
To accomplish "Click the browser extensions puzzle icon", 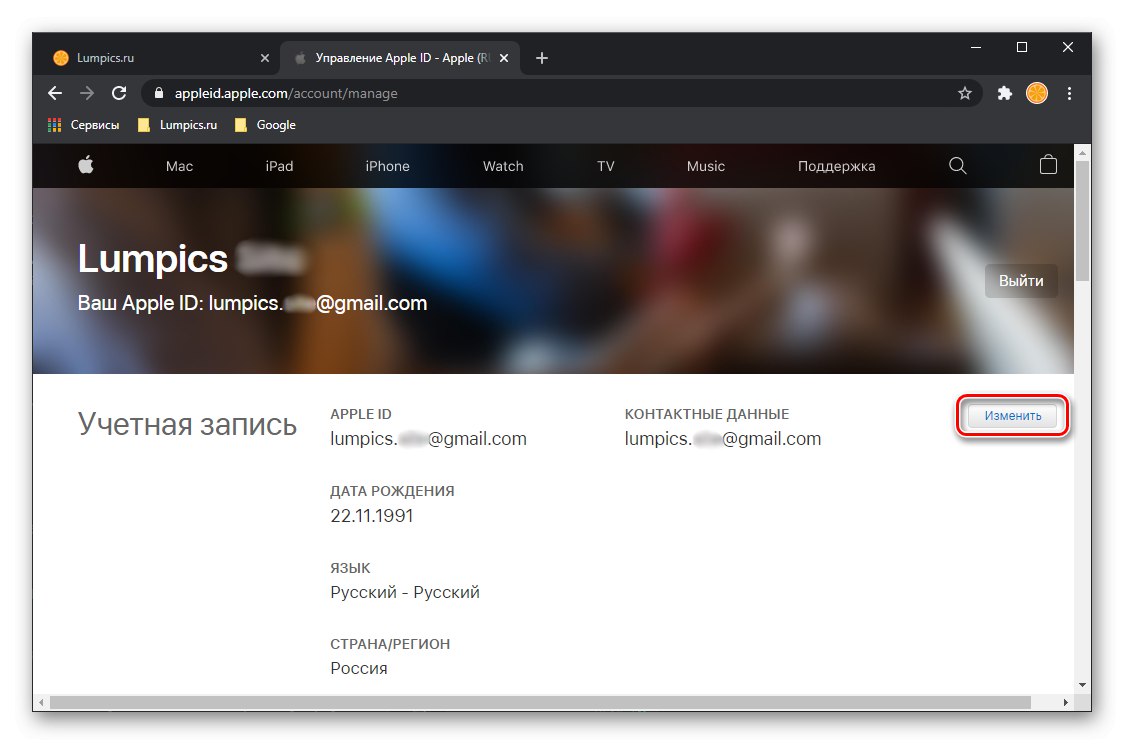I will point(1003,93).
